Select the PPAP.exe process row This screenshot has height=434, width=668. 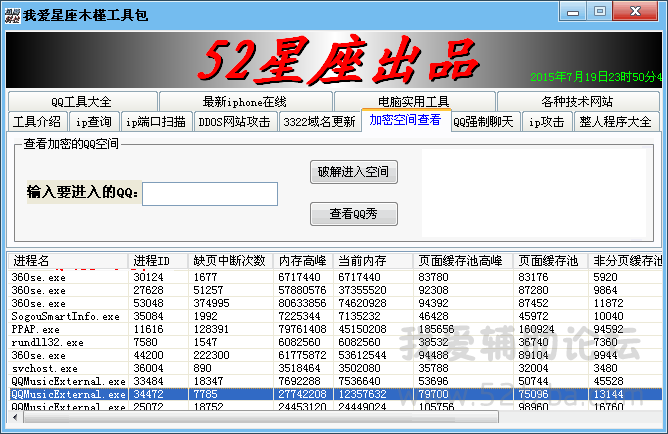(335, 330)
